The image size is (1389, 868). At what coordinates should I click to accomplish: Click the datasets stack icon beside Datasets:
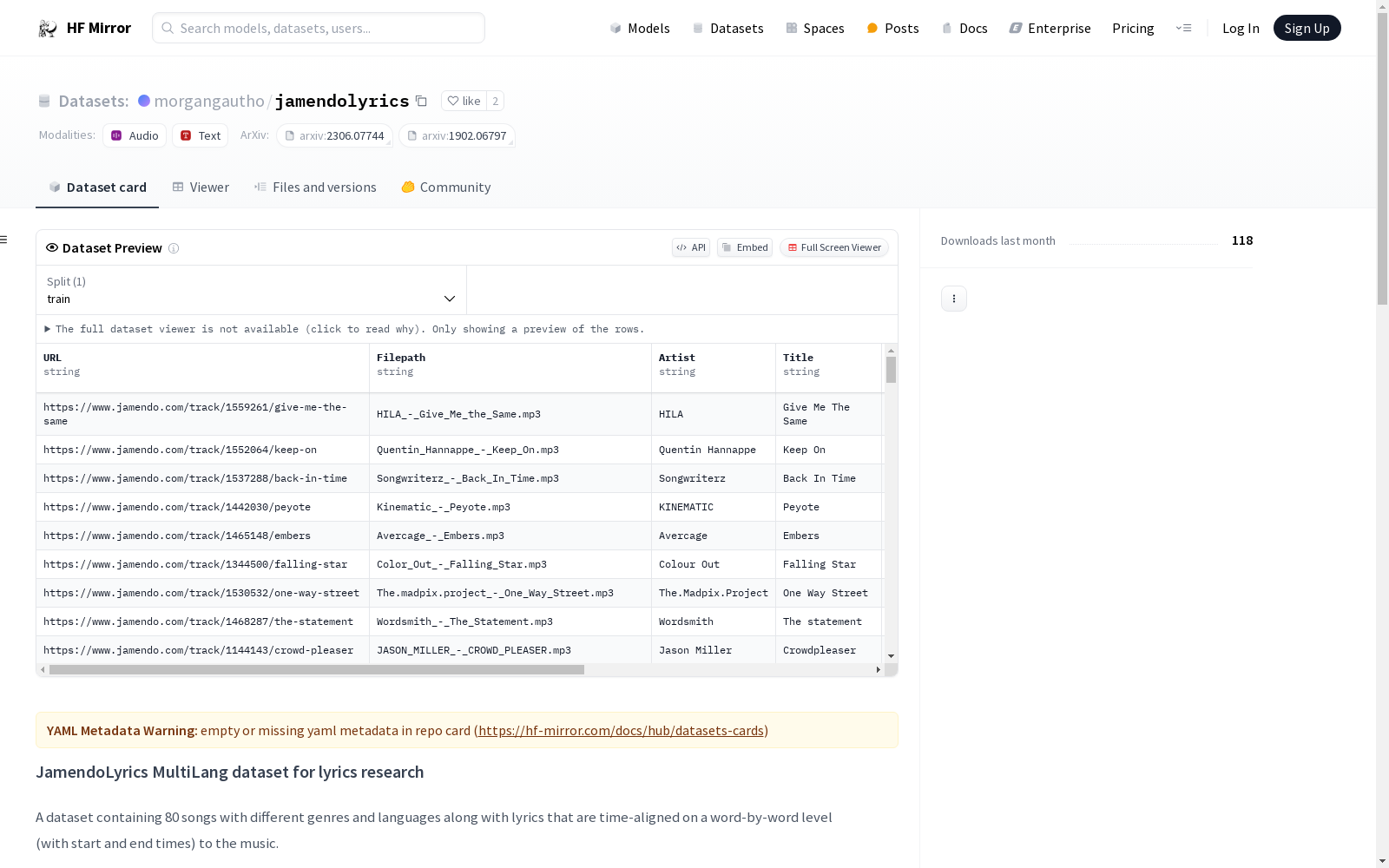click(44, 102)
